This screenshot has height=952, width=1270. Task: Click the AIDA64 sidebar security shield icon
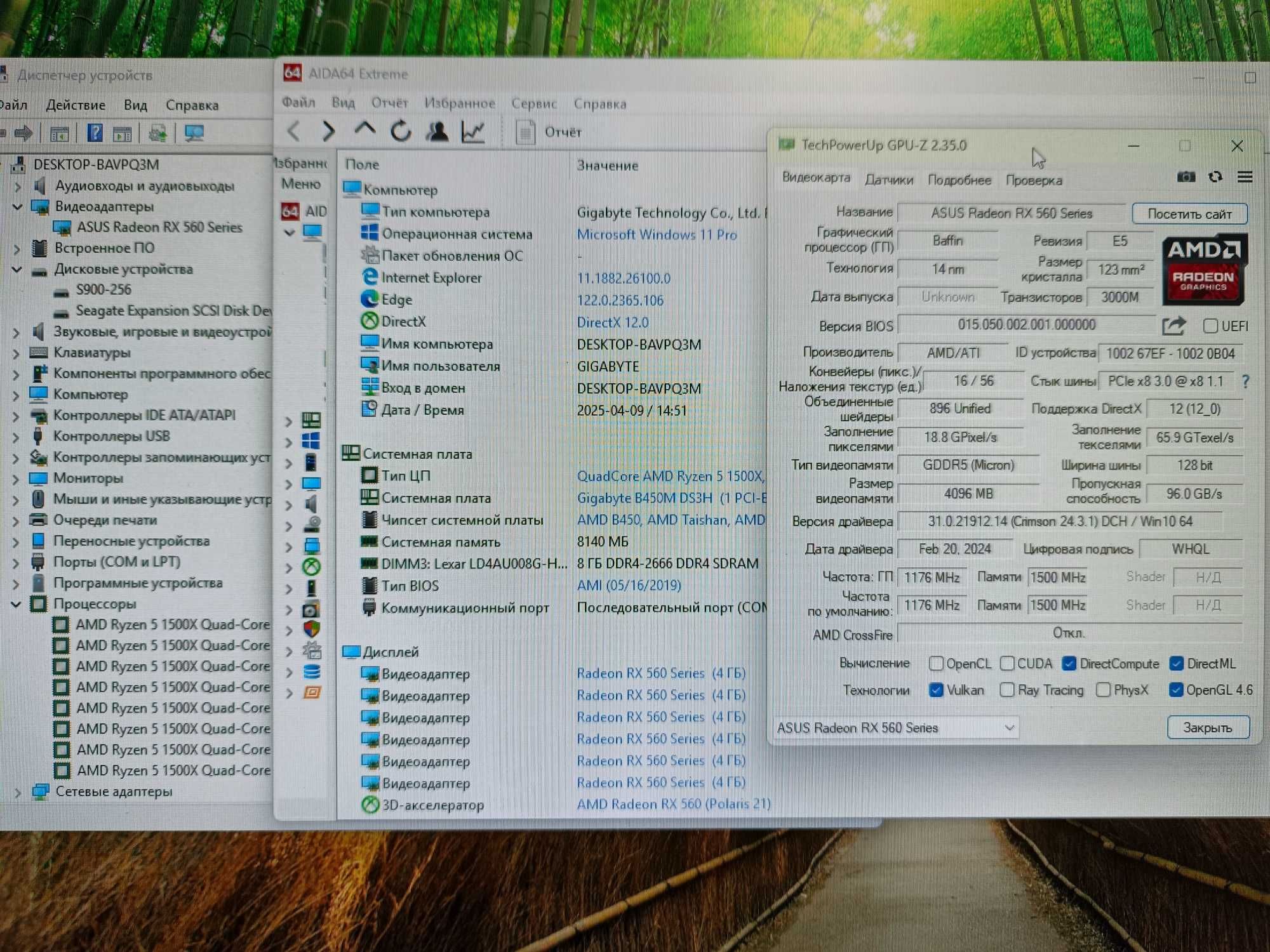click(311, 630)
